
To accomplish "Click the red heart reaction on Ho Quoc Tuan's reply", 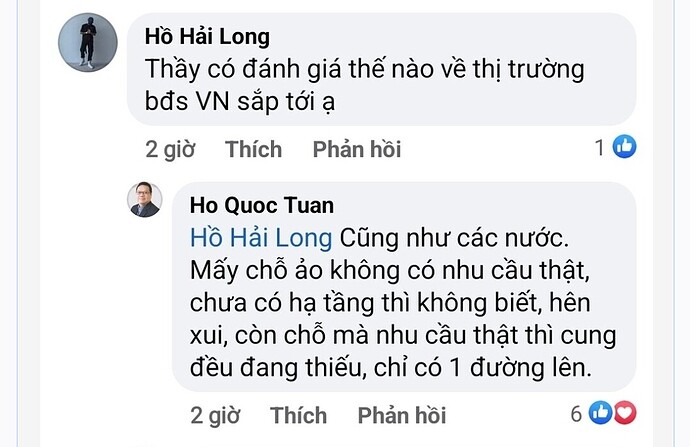I will click(625, 413).
